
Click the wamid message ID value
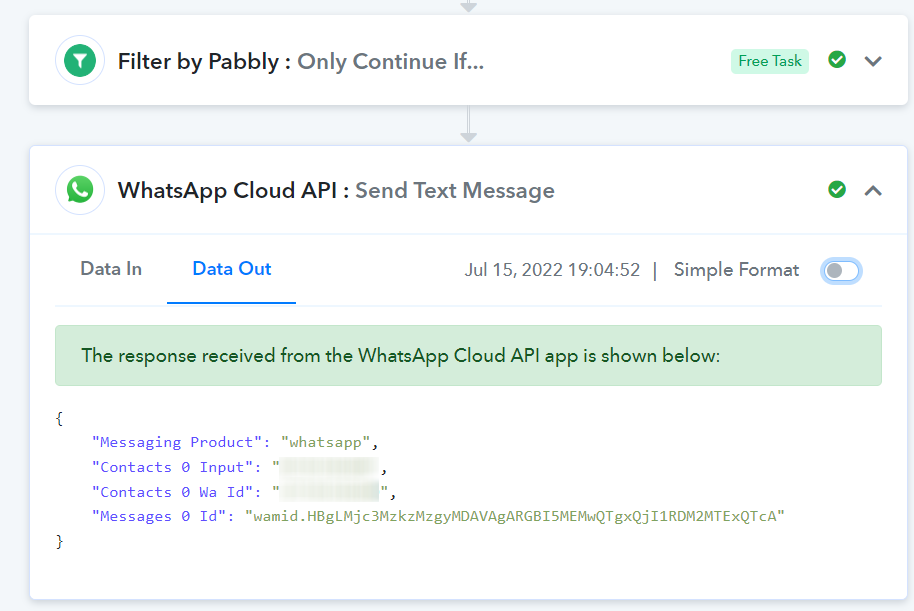tap(515, 516)
